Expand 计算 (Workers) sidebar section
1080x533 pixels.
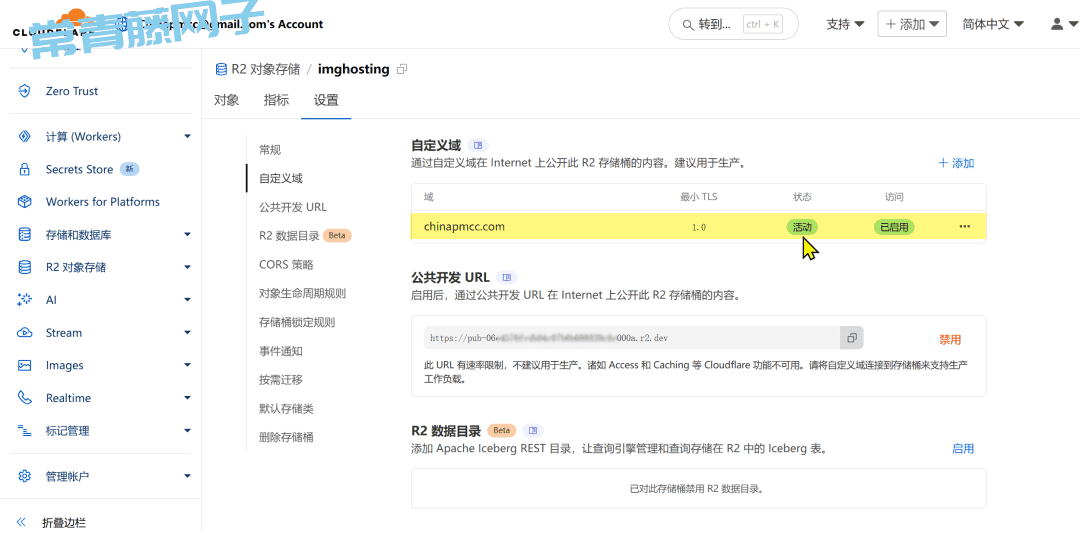coord(187,136)
